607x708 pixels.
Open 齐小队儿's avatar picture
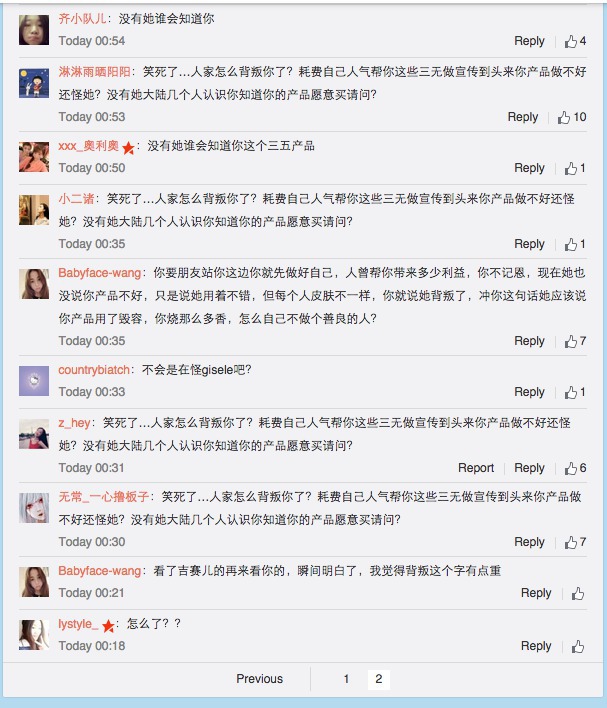tap(34, 29)
